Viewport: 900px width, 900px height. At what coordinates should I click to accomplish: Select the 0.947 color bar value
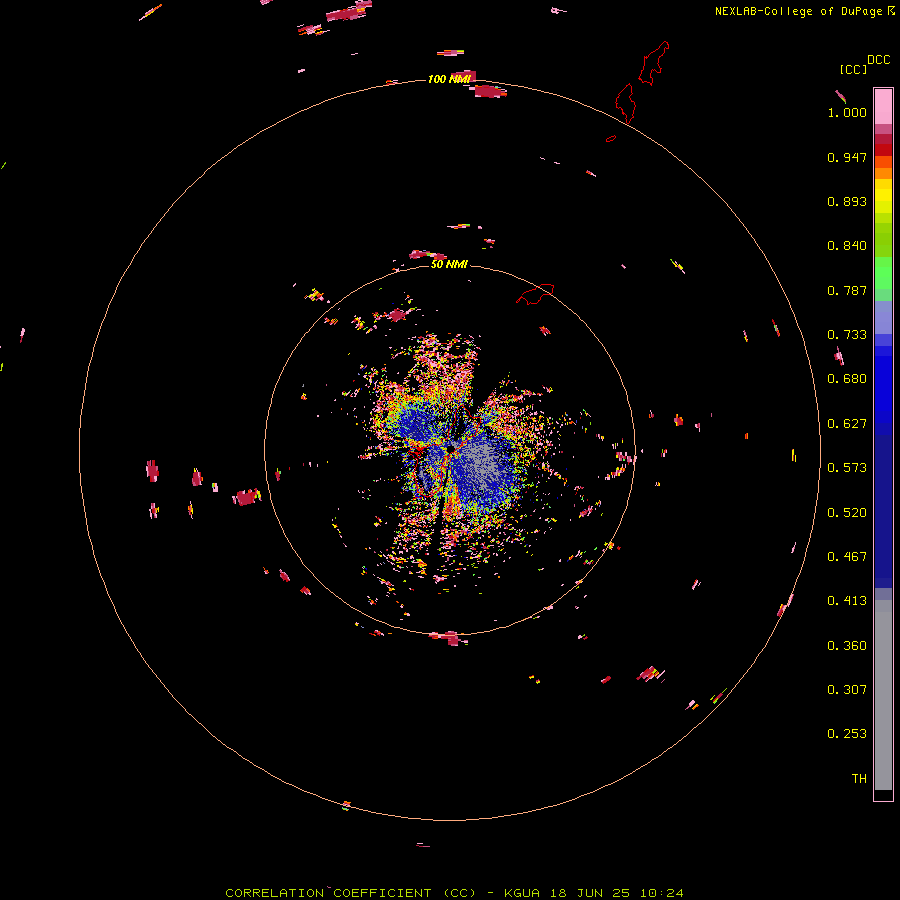tap(847, 157)
